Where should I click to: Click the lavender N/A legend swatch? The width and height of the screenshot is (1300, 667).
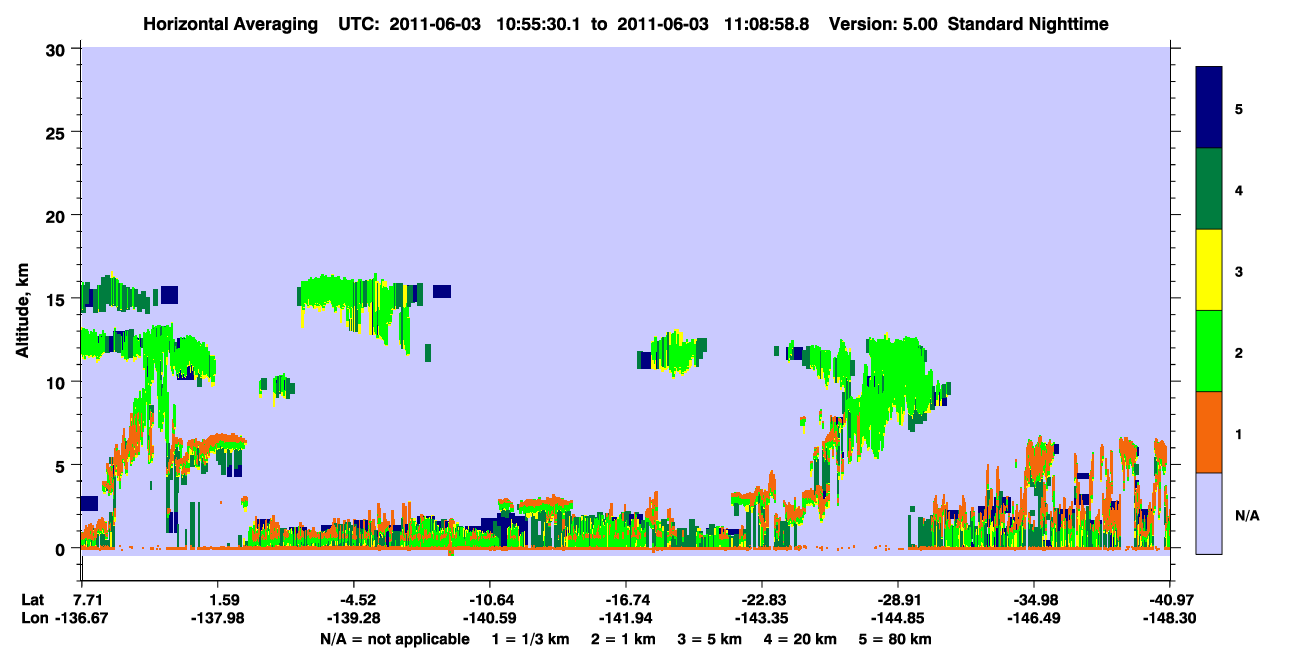pos(1209,513)
